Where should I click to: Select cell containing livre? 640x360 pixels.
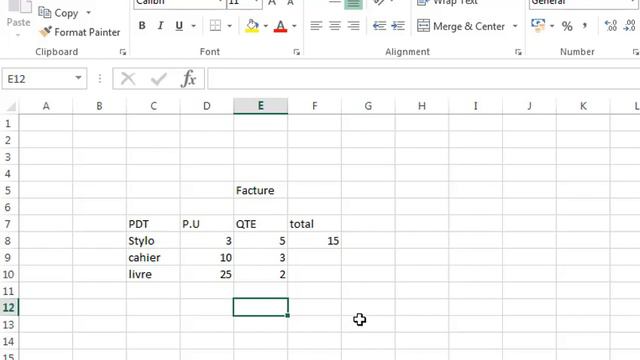153,274
